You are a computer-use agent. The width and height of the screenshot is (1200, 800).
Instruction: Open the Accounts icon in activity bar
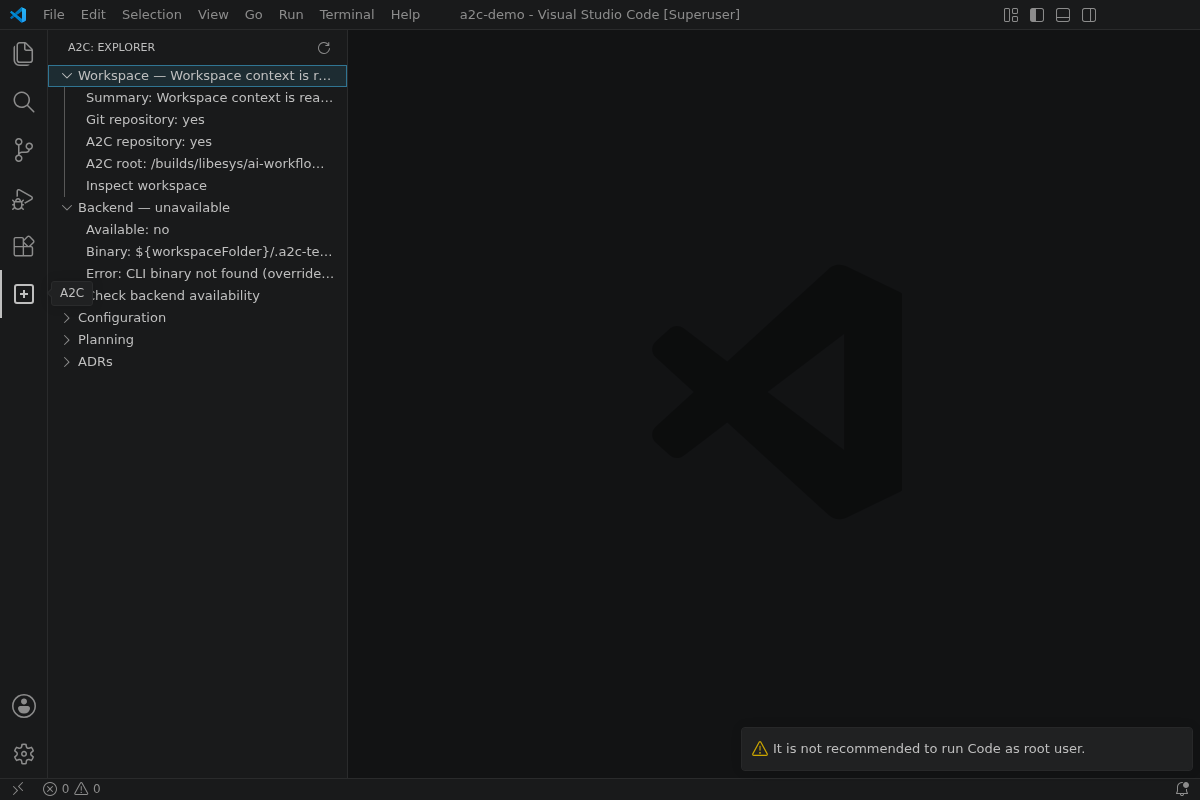(24, 706)
